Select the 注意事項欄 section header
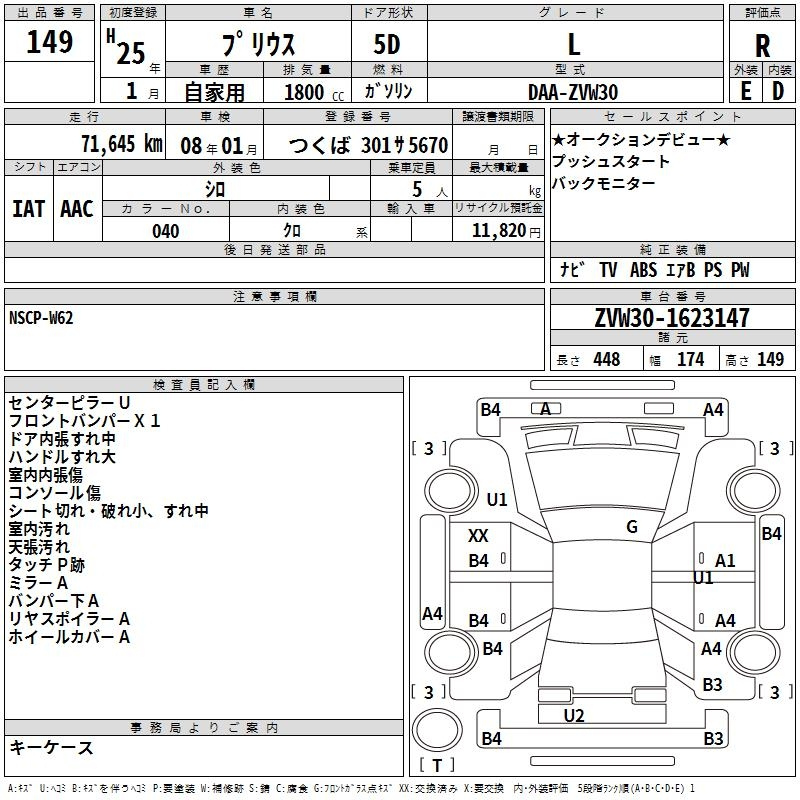The height and width of the screenshot is (800, 800). click(x=274, y=296)
